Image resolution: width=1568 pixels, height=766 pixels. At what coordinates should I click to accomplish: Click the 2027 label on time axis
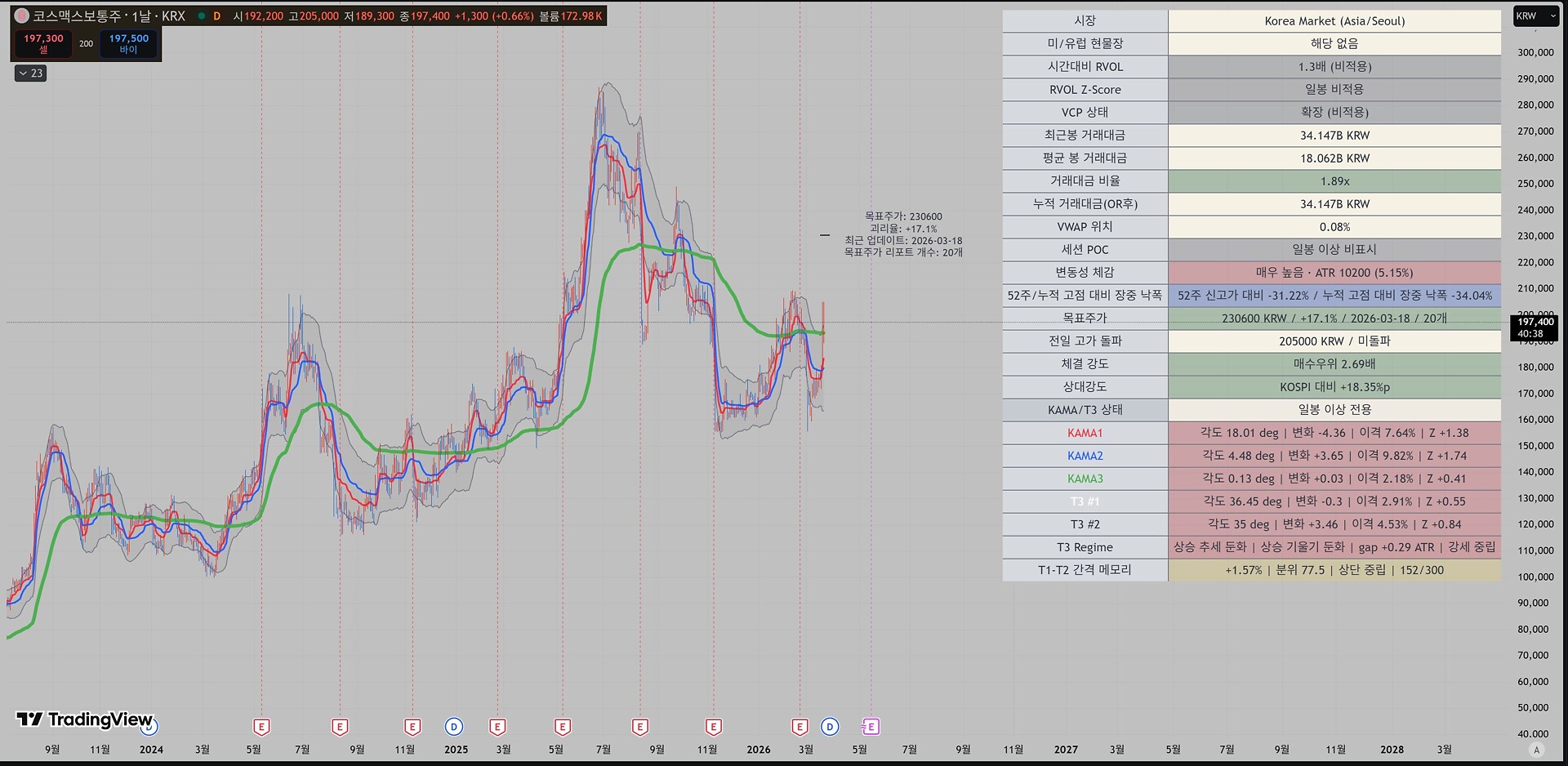tap(1065, 750)
